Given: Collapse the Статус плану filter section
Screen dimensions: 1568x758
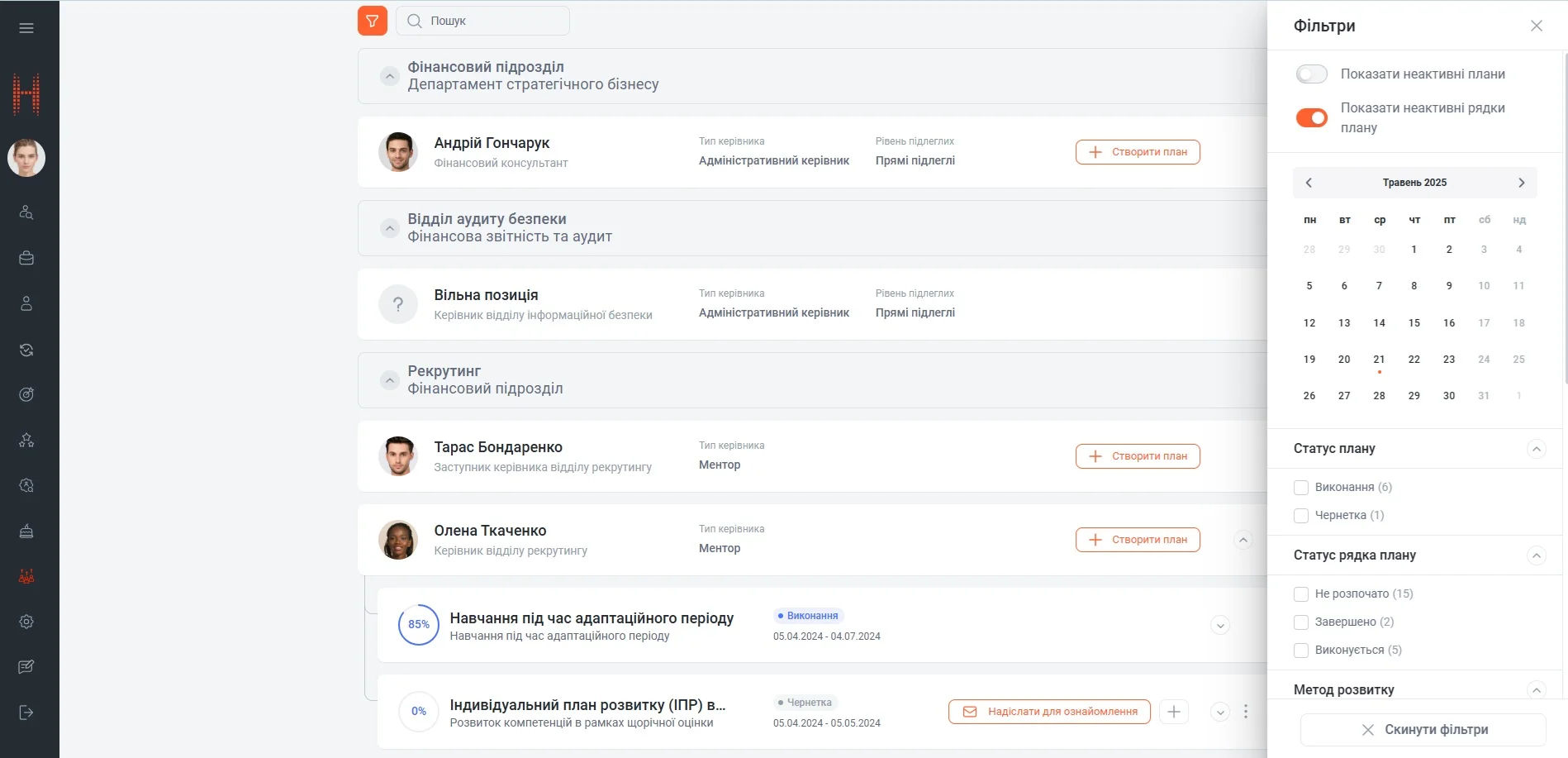Looking at the screenshot, I should click(1536, 449).
